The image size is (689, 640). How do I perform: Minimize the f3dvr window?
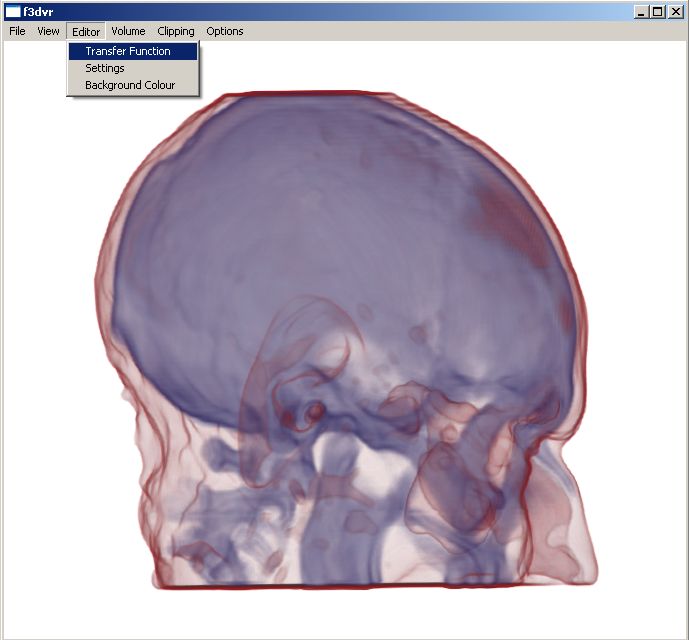pos(642,12)
